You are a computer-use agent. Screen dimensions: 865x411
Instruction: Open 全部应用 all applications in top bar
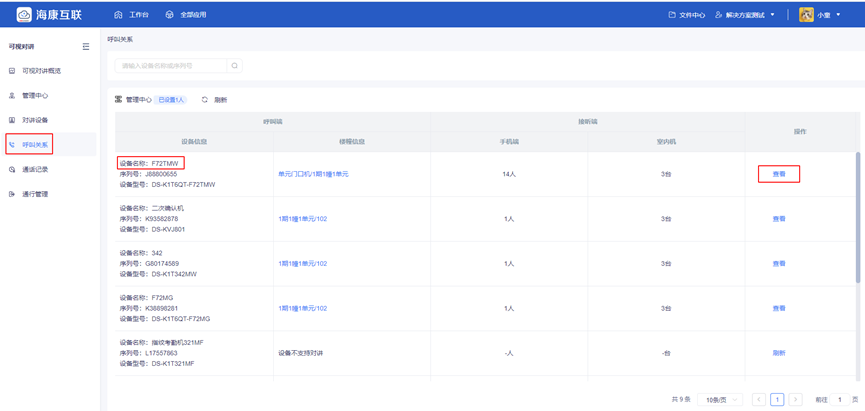click(186, 15)
